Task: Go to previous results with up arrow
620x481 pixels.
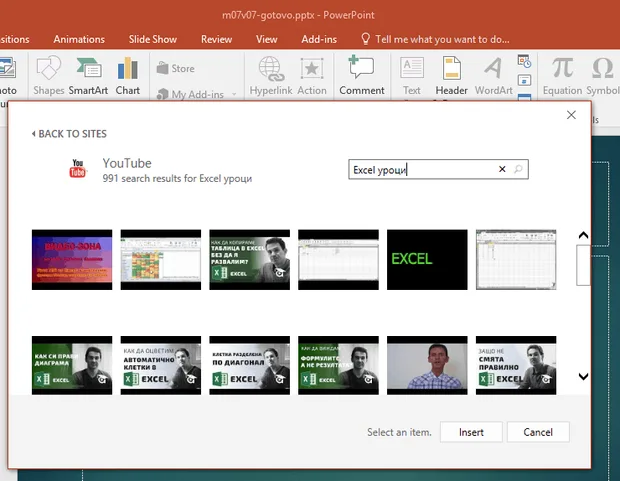Action: pos(583,235)
